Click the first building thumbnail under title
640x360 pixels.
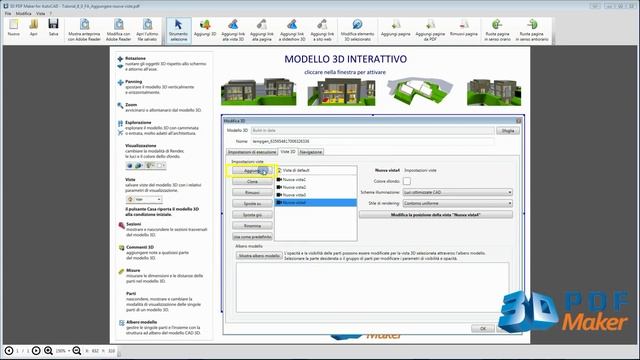[259, 92]
